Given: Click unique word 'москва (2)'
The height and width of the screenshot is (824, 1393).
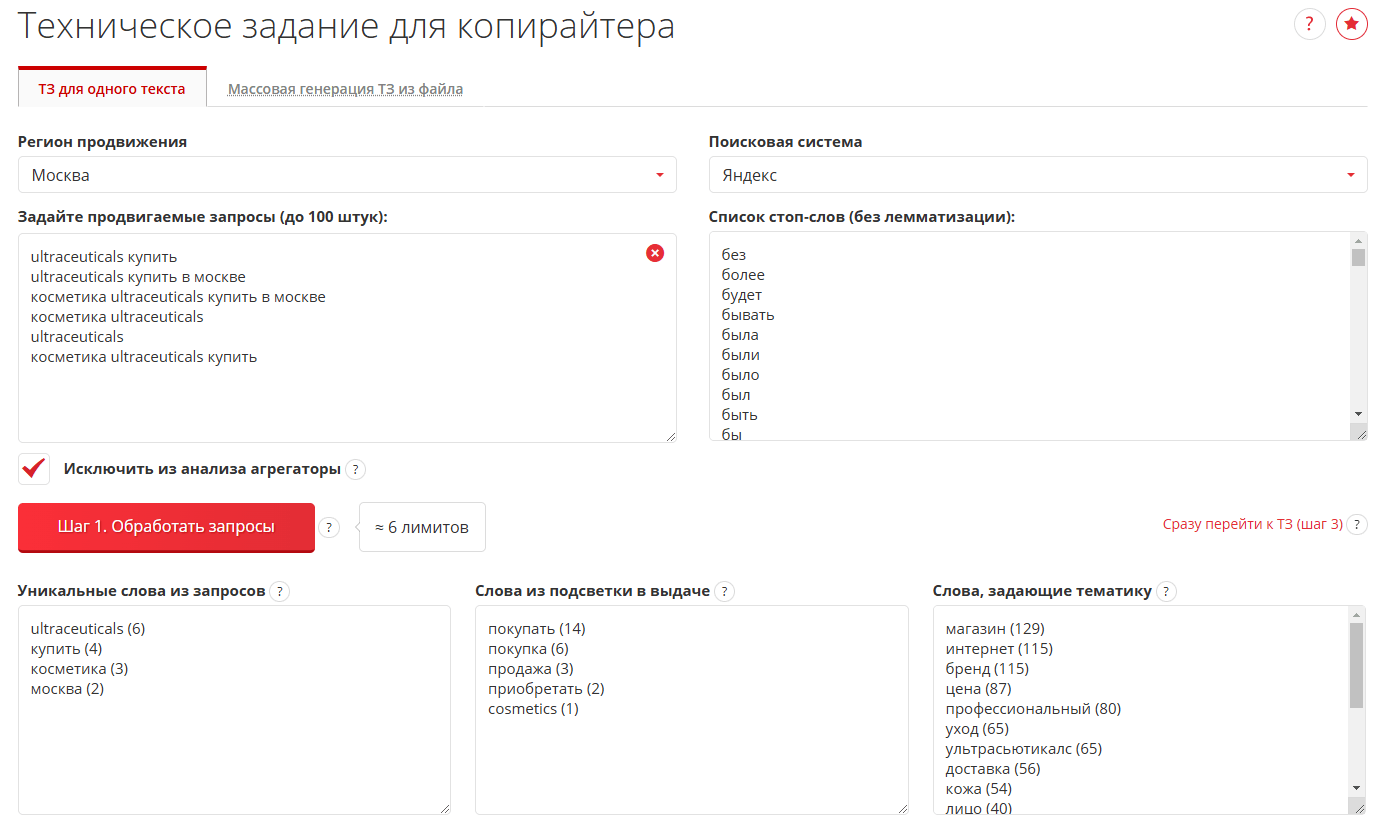Looking at the screenshot, I should 68,689.
